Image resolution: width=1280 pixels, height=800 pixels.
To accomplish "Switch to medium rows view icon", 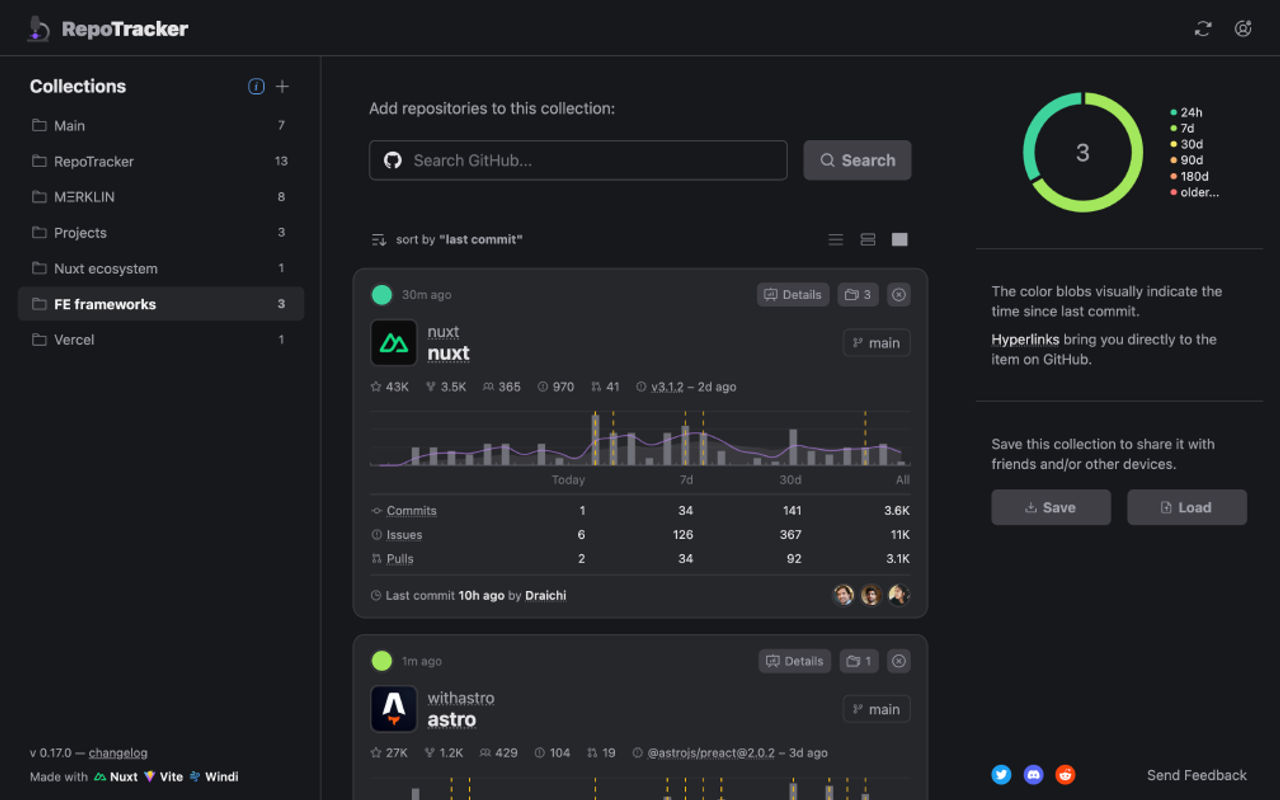I will 868,240.
